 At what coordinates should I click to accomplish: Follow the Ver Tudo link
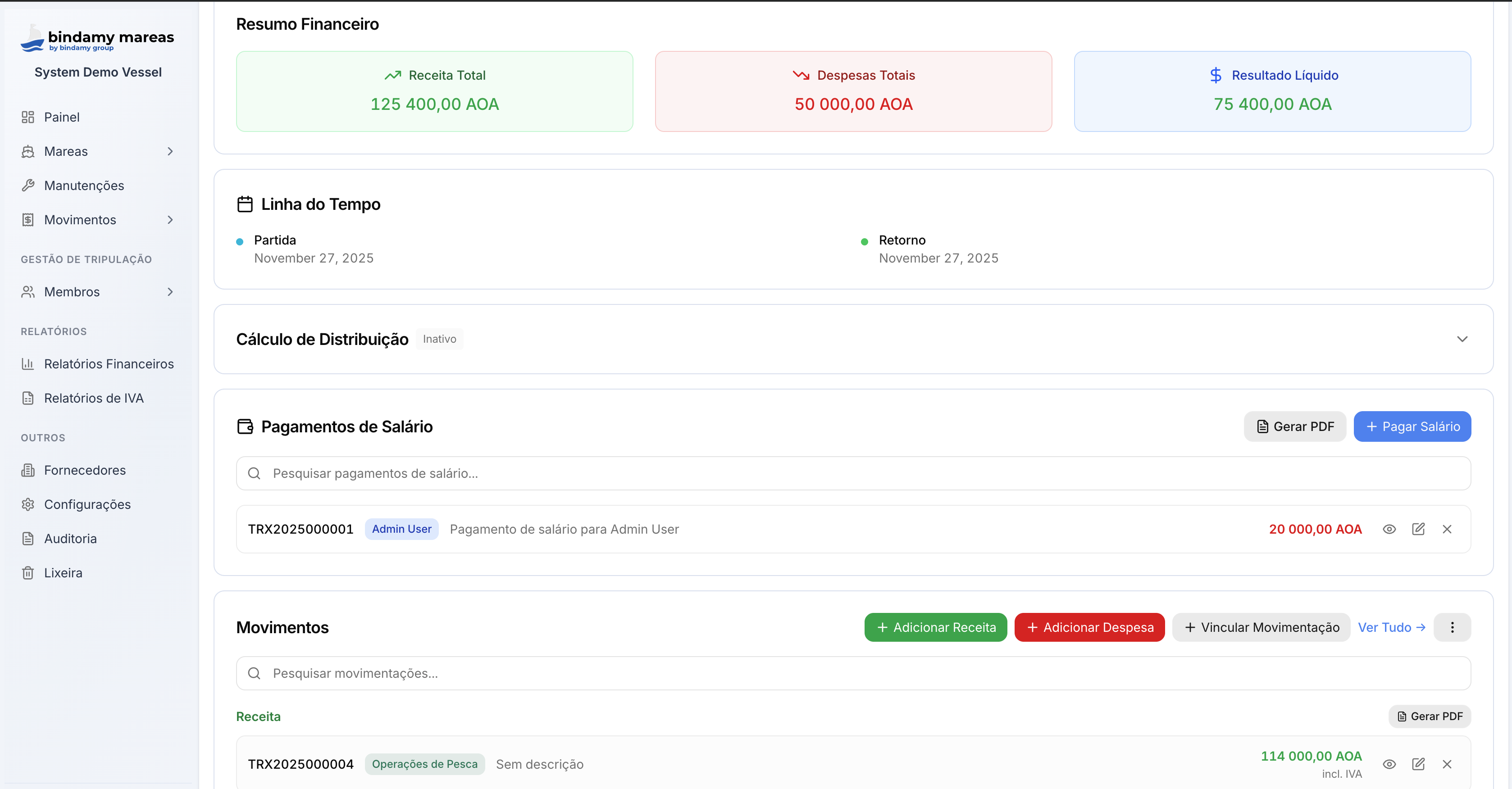click(x=1392, y=627)
